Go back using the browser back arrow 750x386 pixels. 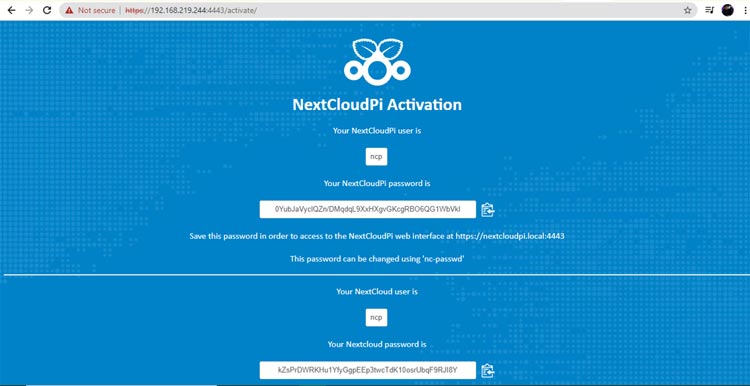click(11, 10)
